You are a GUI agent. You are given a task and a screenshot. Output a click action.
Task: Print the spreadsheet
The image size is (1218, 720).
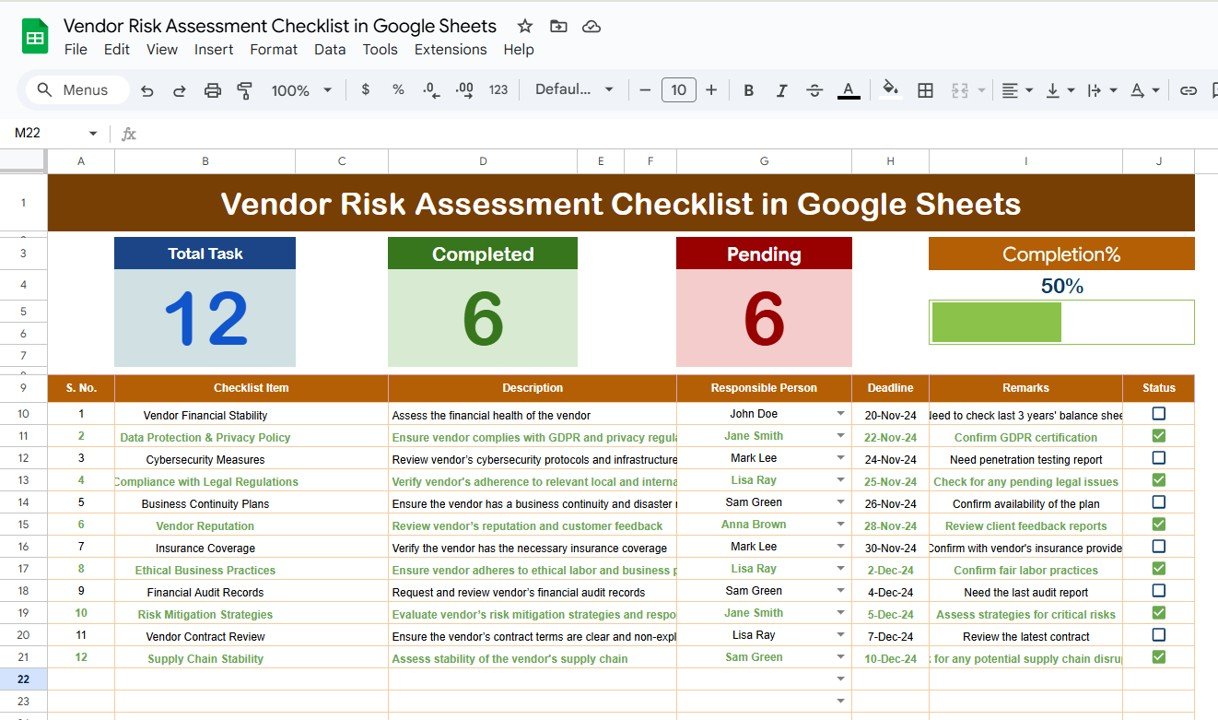(212, 90)
